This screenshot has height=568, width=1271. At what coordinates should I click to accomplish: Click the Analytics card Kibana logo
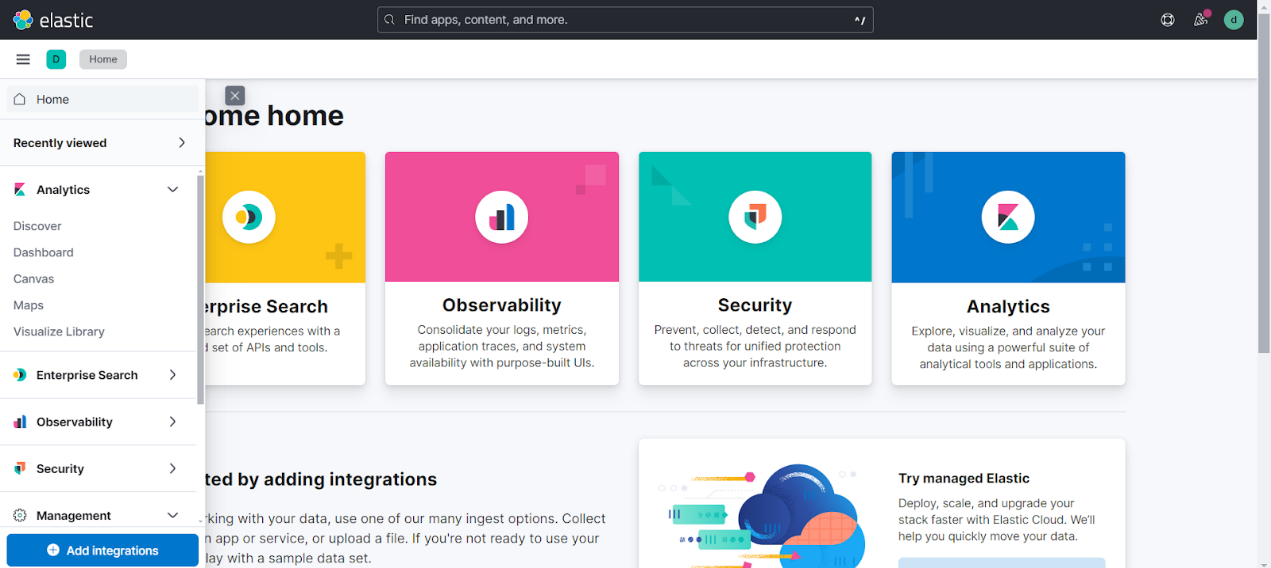click(x=1008, y=217)
